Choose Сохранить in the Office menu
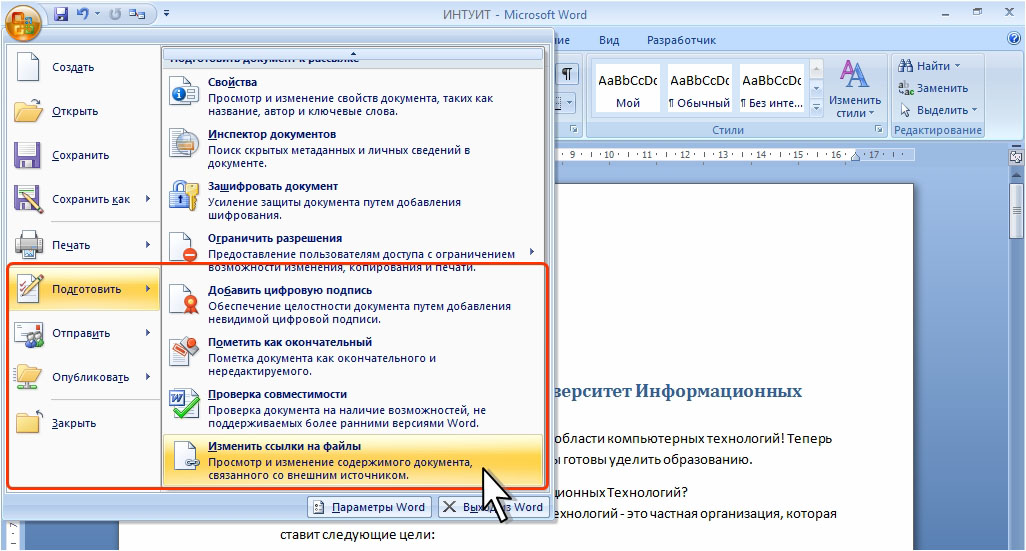The image size is (1026, 551). tap(84, 155)
